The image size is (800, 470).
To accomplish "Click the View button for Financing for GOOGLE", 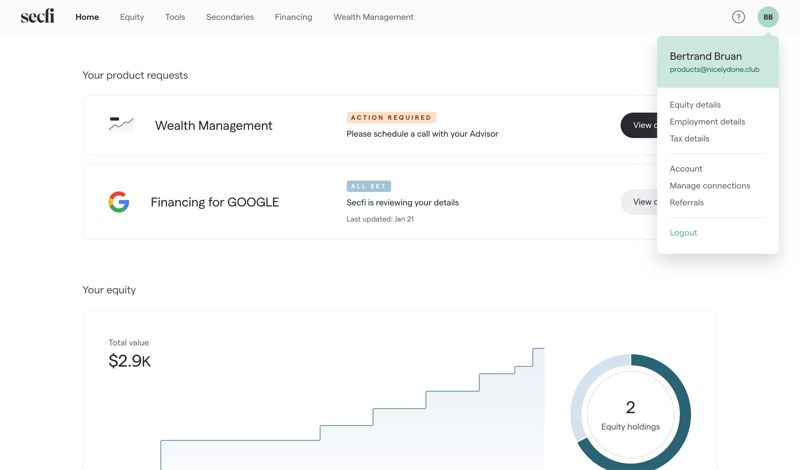I will click(639, 202).
